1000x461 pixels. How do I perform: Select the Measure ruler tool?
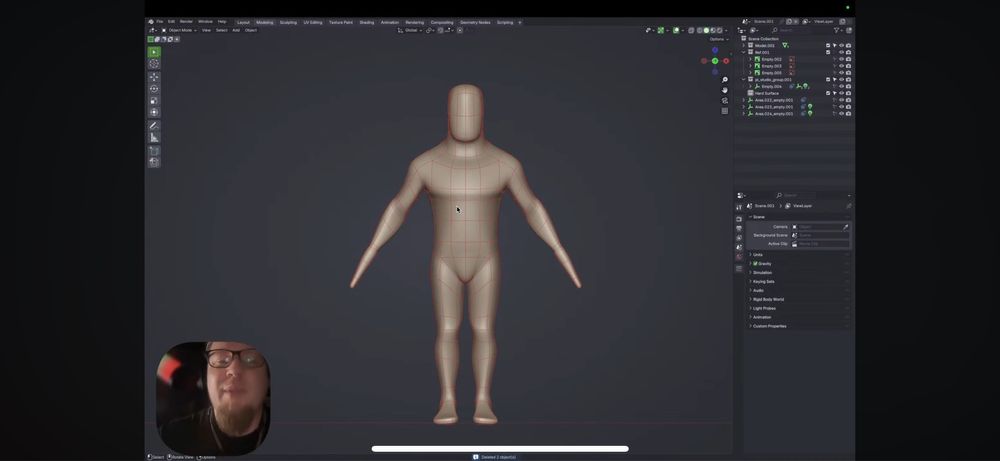[154, 138]
